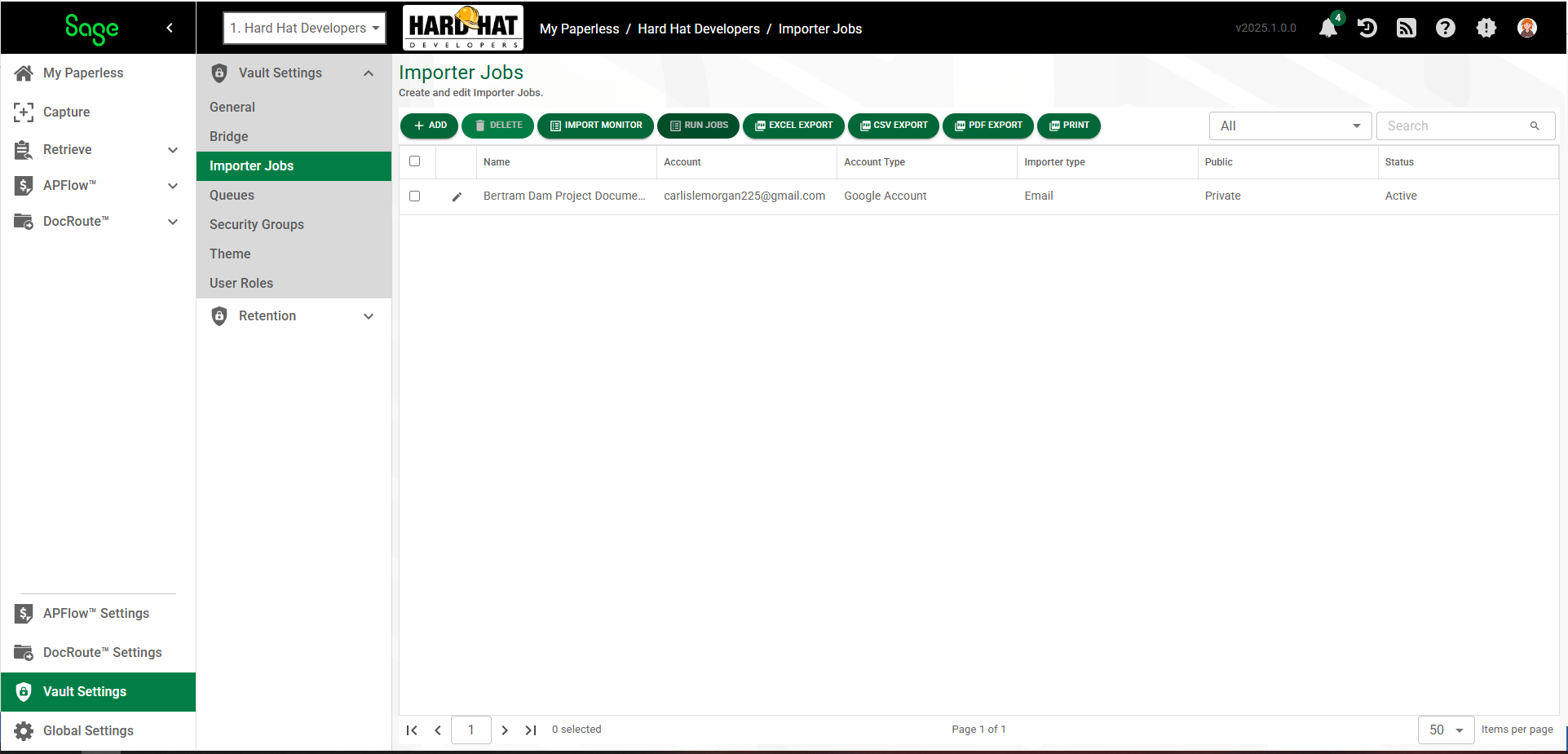Edit the Bertram Dam job with the pencil icon
This screenshot has height=754, width=1568.
pos(457,196)
